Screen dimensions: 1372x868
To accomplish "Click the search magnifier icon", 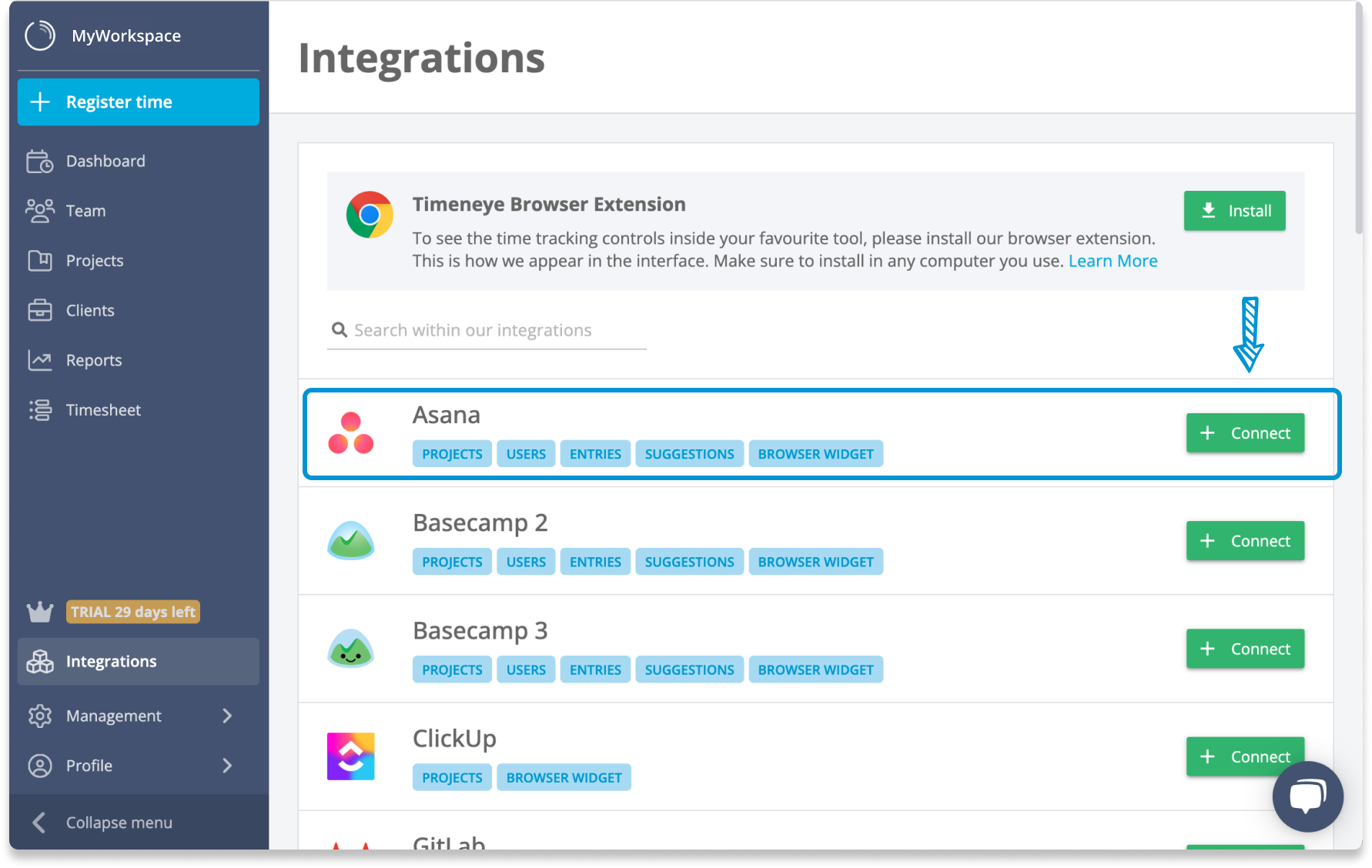I will click(x=339, y=330).
